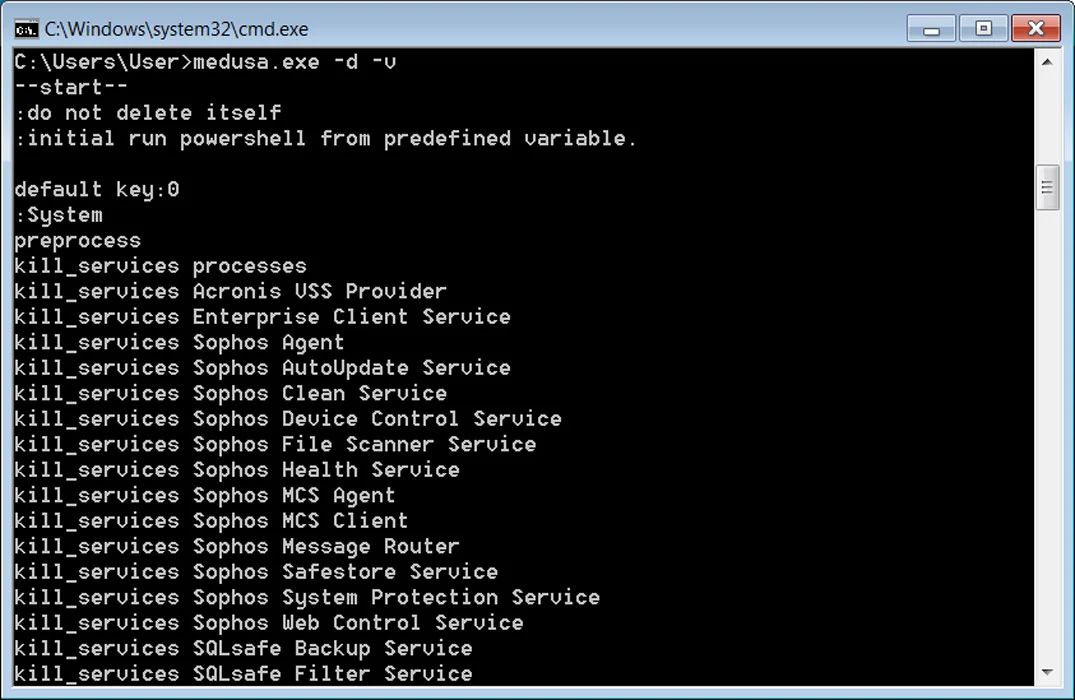
Task: Minimize the cmd.exe window
Action: 932,28
